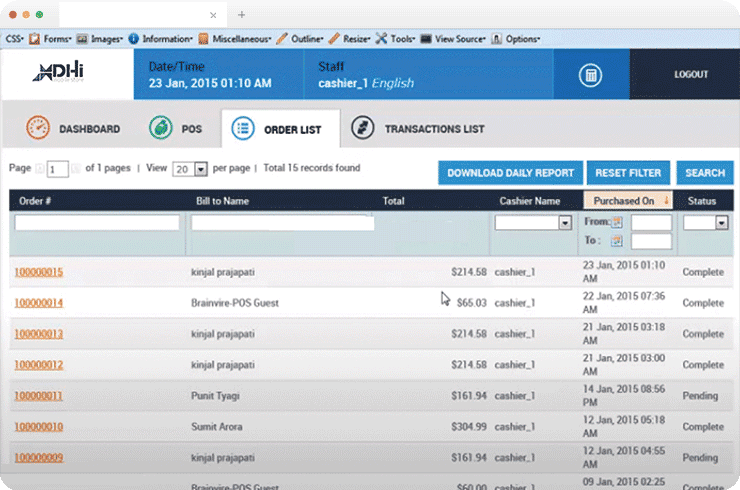The height and width of the screenshot is (490, 740).
Task: Open the Cashier Name filter dropdown
Action: click(533, 223)
